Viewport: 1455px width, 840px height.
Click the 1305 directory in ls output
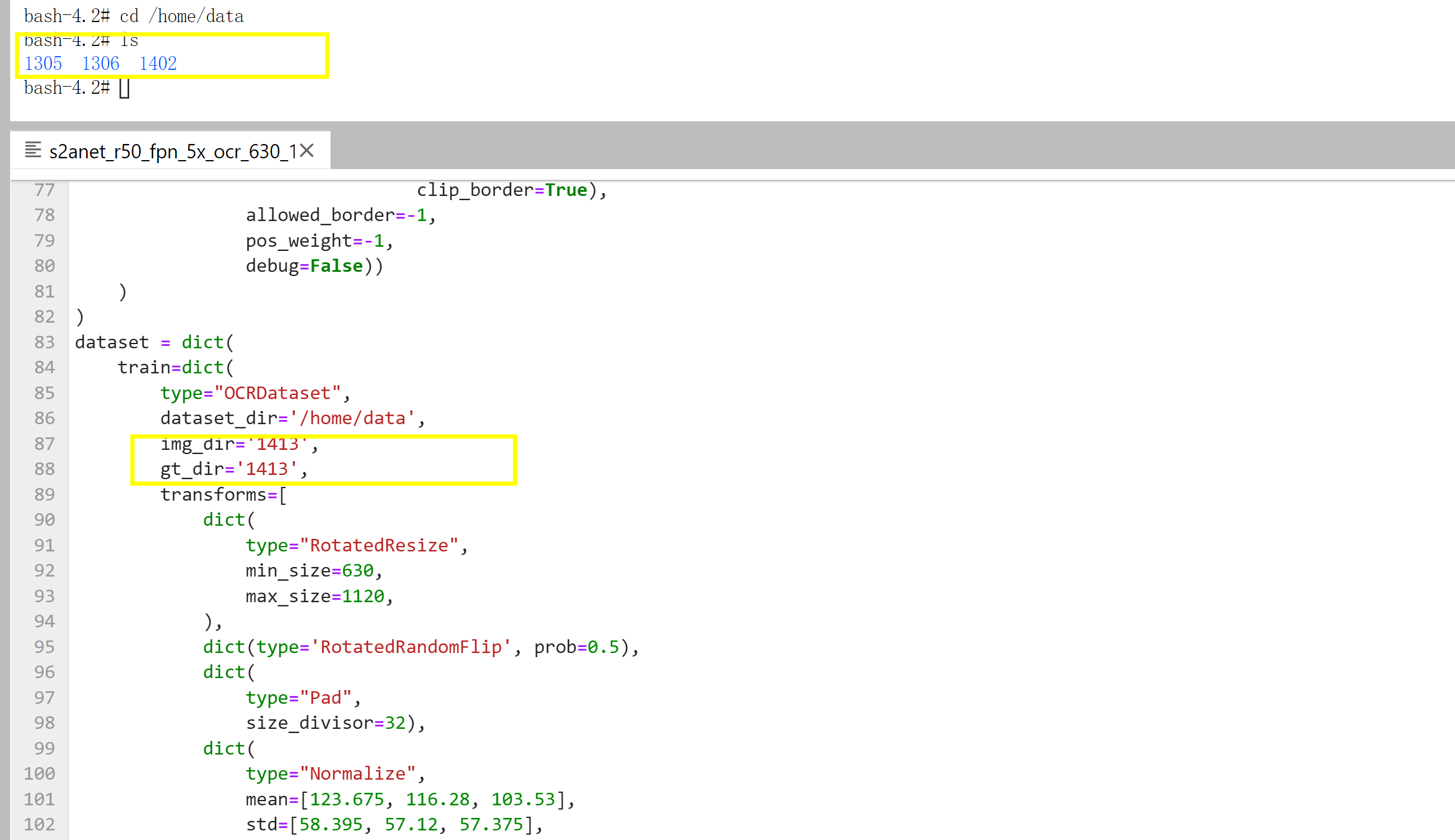43,63
